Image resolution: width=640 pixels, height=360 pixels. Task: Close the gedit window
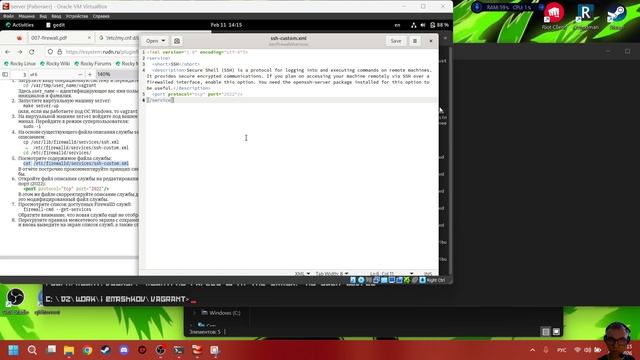point(431,41)
